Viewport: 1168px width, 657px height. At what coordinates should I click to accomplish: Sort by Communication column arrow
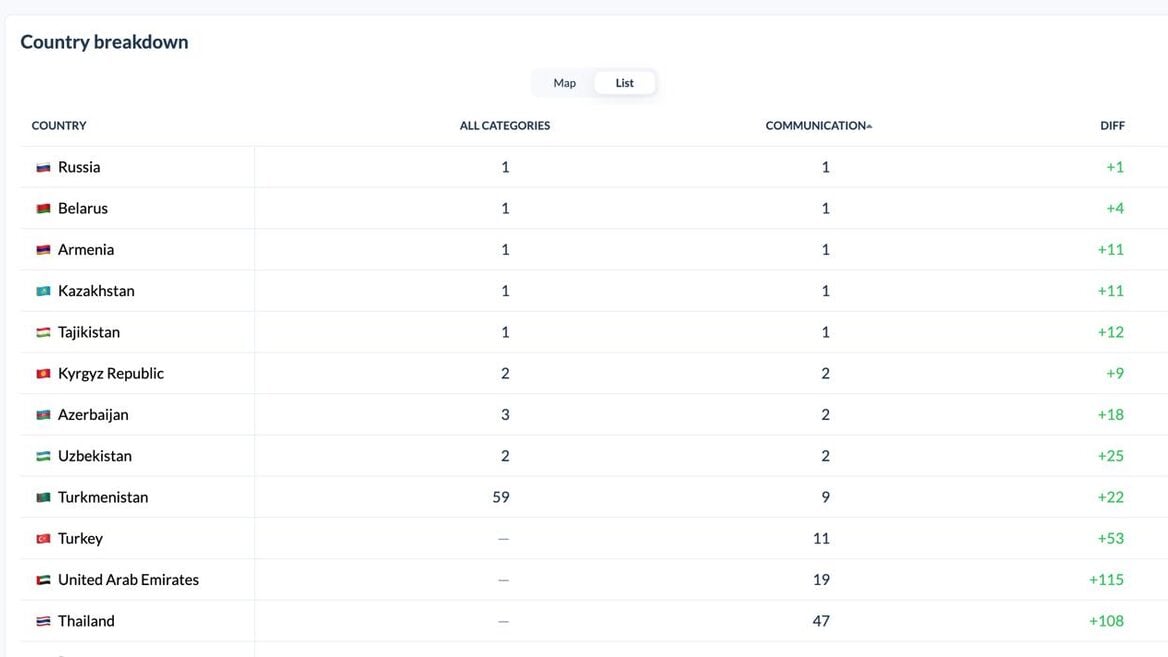(x=869, y=126)
